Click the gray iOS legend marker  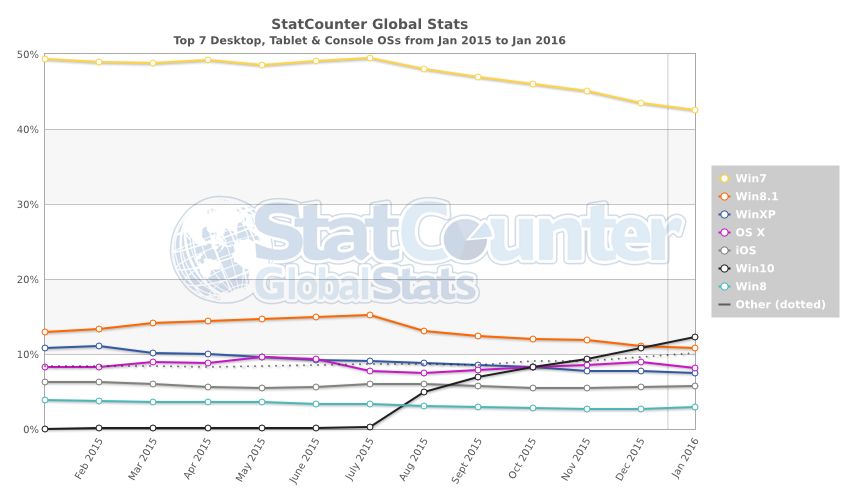[x=724, y=250]
